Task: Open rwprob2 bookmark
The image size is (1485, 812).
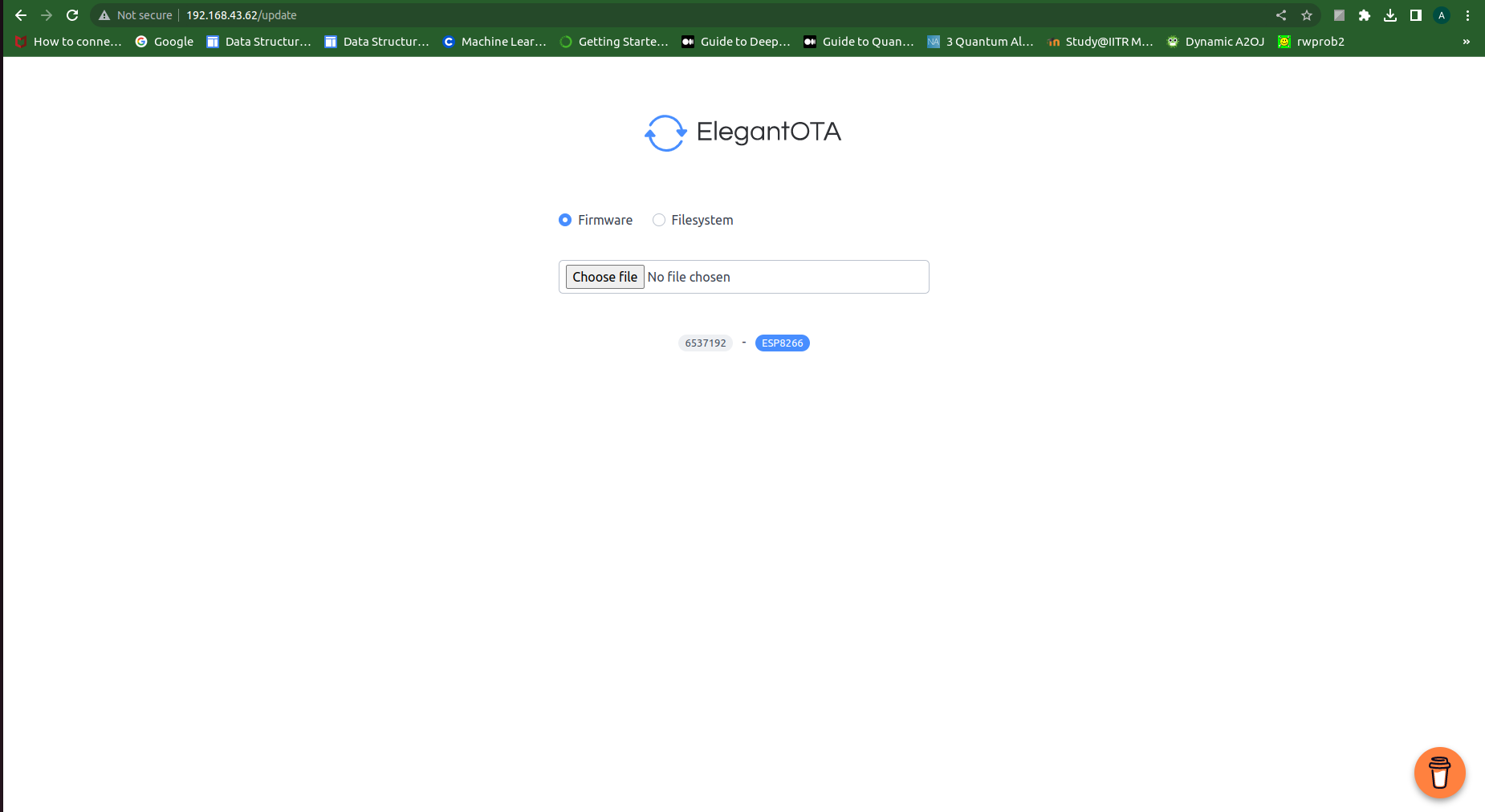Action: (x=1311, y=42)
